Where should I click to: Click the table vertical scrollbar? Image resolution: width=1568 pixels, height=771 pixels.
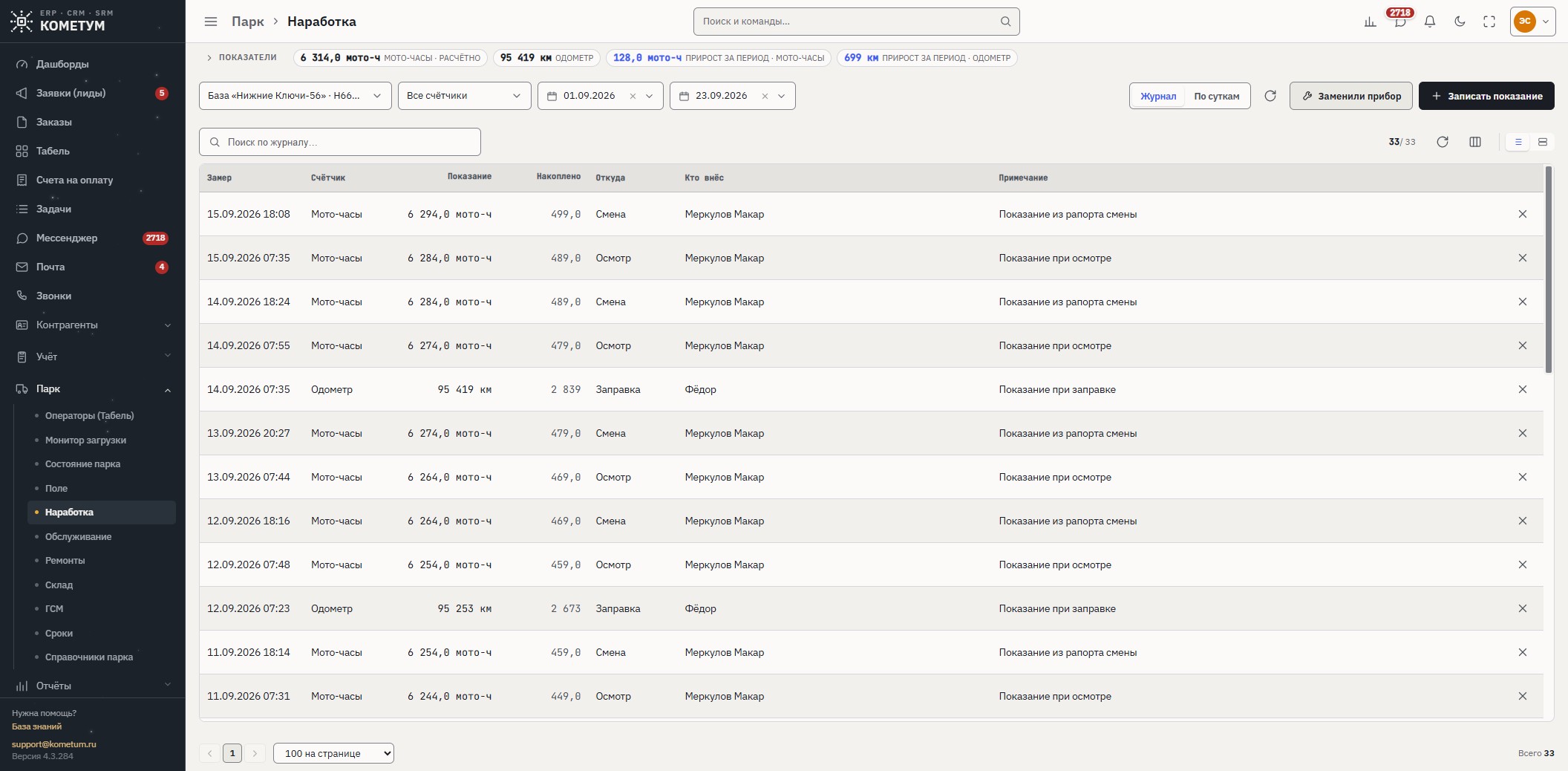[1549, 270]
